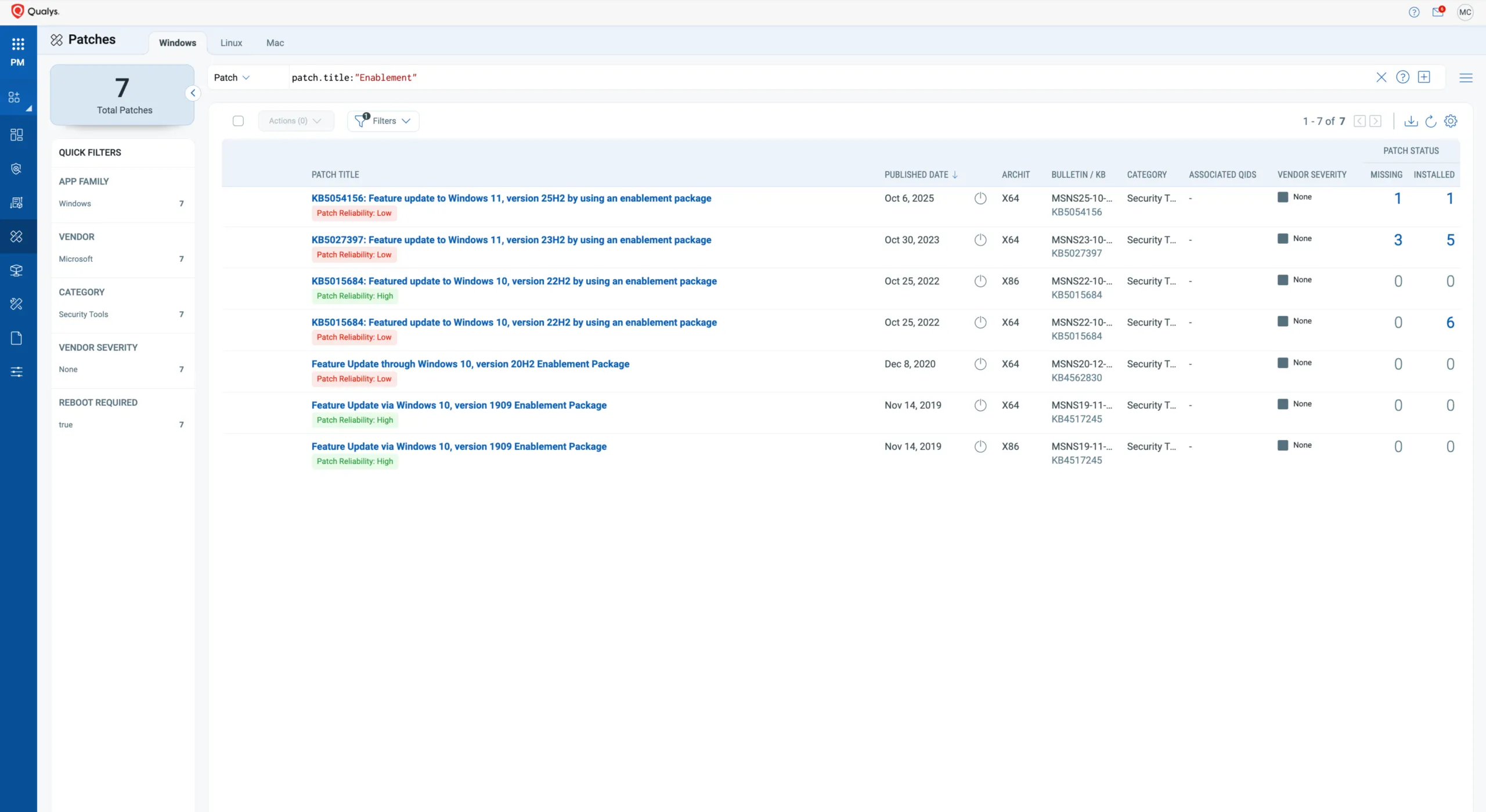Open 1909 Enablement Package X86 link
This screenshot has width=1486, height=812.
click(x=459, y=446)
